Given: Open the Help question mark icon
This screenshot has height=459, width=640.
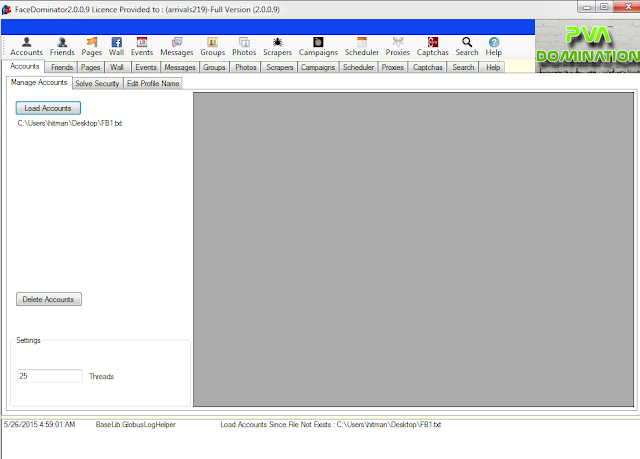Looking at the screenshot, I should (x=493, y=47).
